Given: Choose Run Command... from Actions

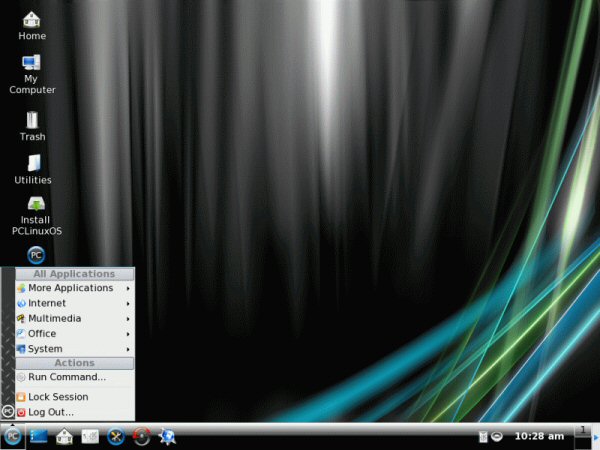Looking at the screenshot, I should click(66, 377).
